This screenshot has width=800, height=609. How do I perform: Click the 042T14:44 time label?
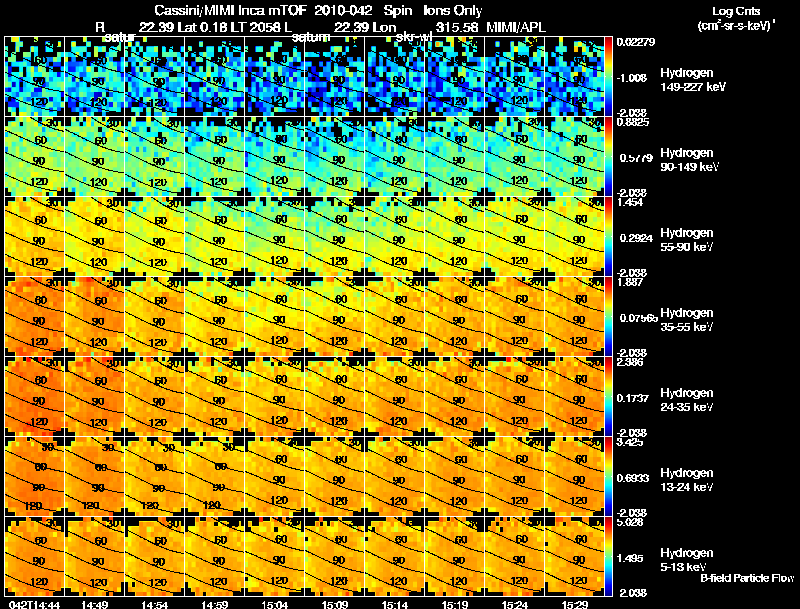coord(34,604)
